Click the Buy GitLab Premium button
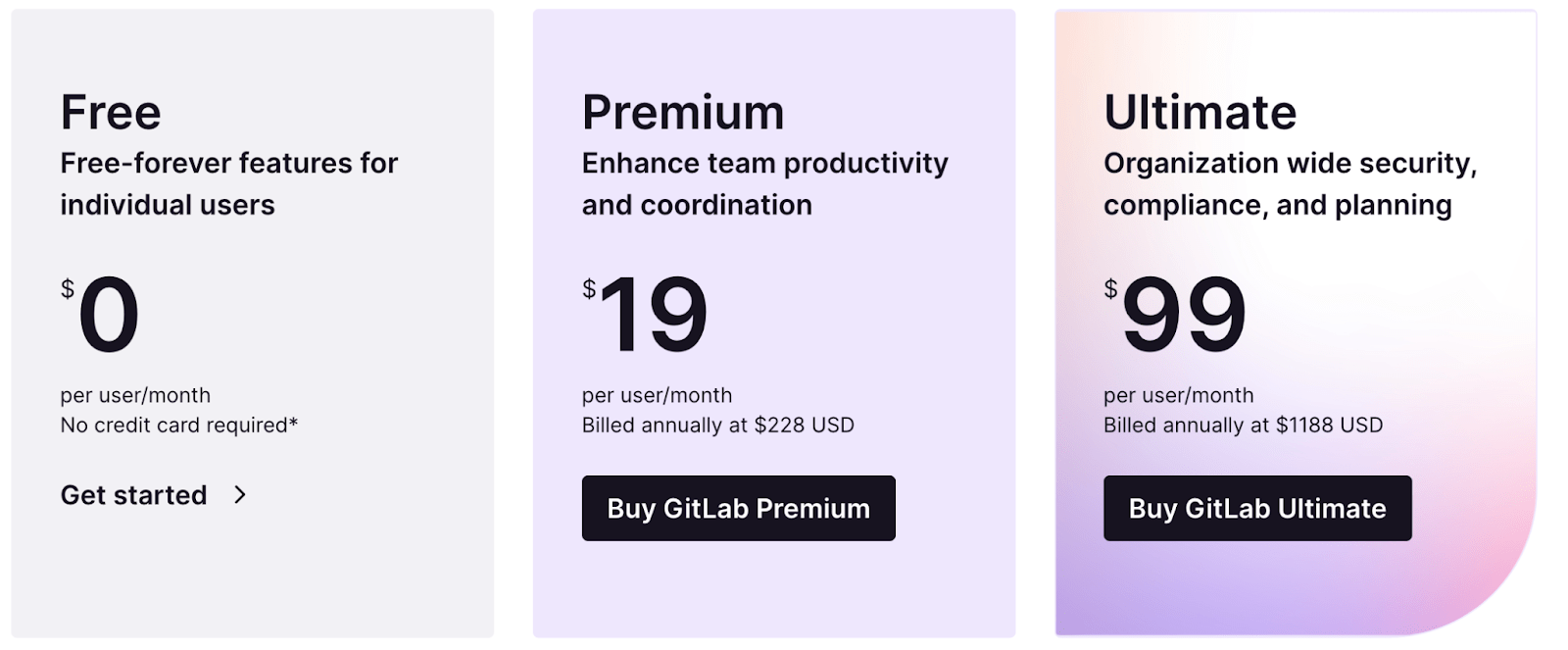The image size is (1568, 650). tap(738, 508)
